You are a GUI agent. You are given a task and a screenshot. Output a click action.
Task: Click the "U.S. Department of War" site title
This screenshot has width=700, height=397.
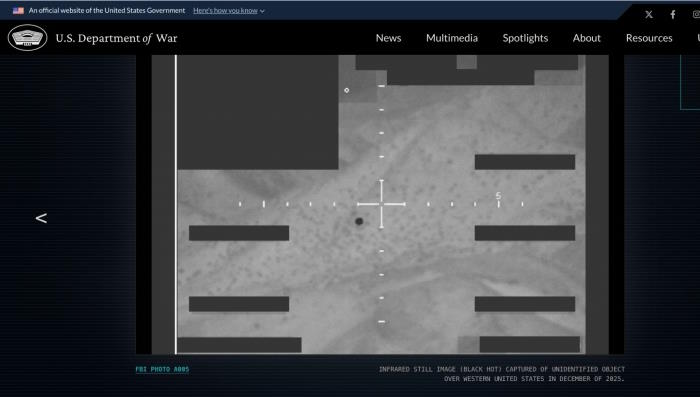tap(116, 38)
